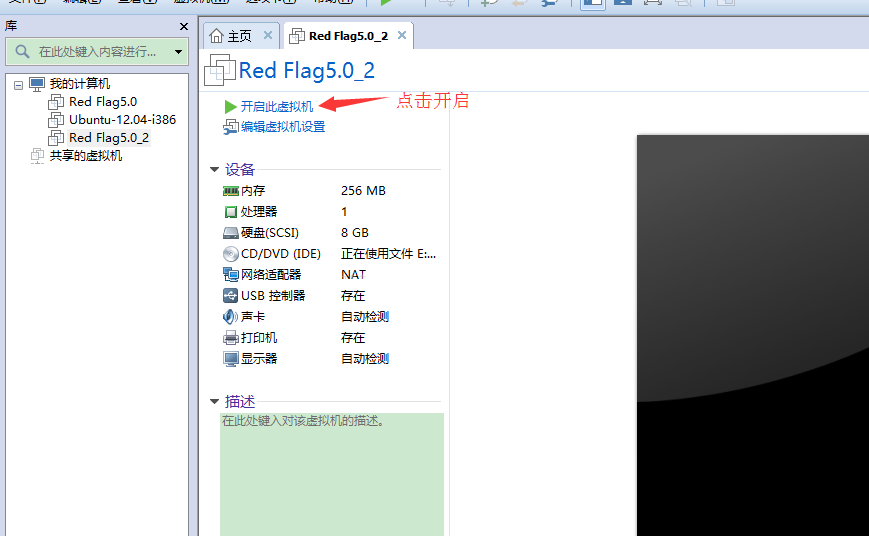Click the 硬盘(SCSI) disk icon
Image resolution: width=869 pixels, height=536 pixels.
(231, 233)
